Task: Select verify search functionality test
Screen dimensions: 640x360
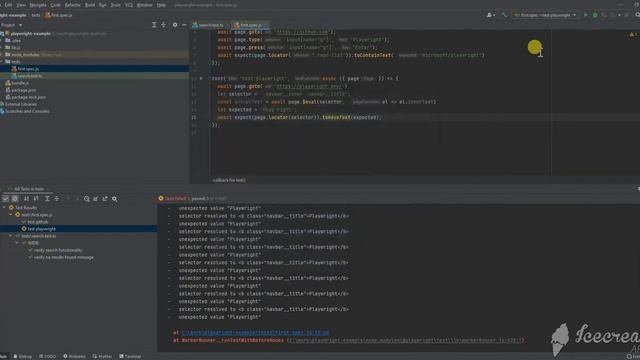Action: (x=58, y=250)
